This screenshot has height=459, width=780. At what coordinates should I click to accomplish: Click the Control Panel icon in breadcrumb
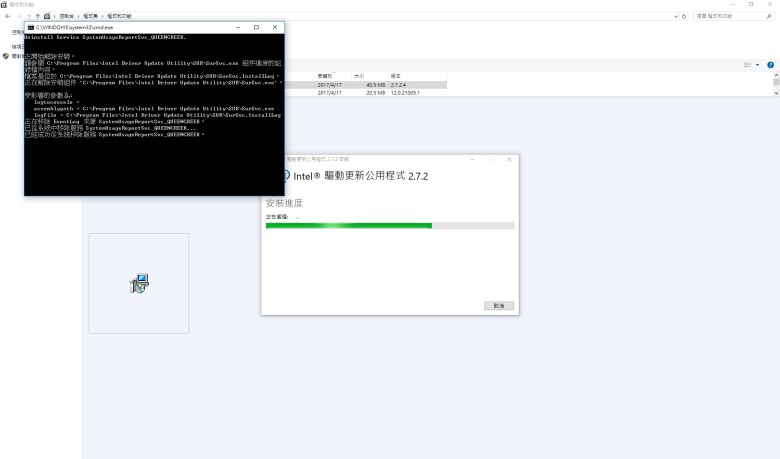click(47, 16)
